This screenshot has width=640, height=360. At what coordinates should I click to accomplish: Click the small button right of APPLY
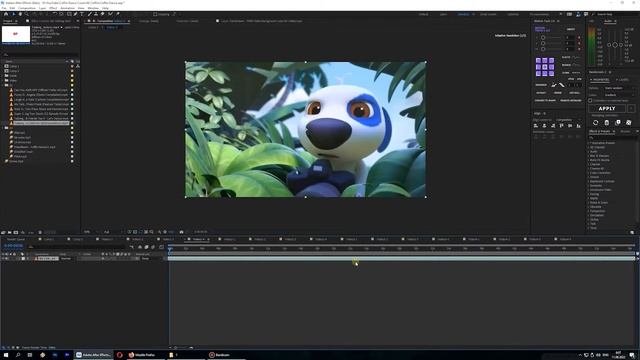(x=631, y=109)
